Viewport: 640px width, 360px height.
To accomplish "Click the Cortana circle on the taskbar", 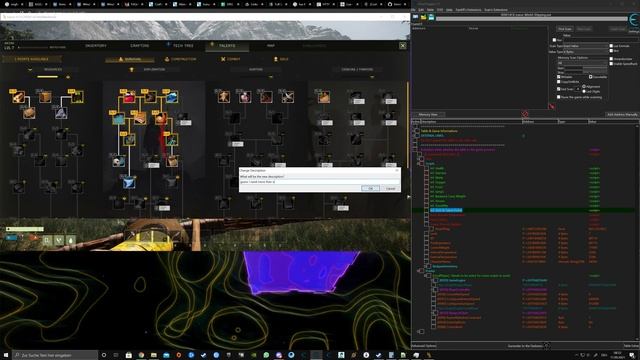I will click(x=104, y=355).
